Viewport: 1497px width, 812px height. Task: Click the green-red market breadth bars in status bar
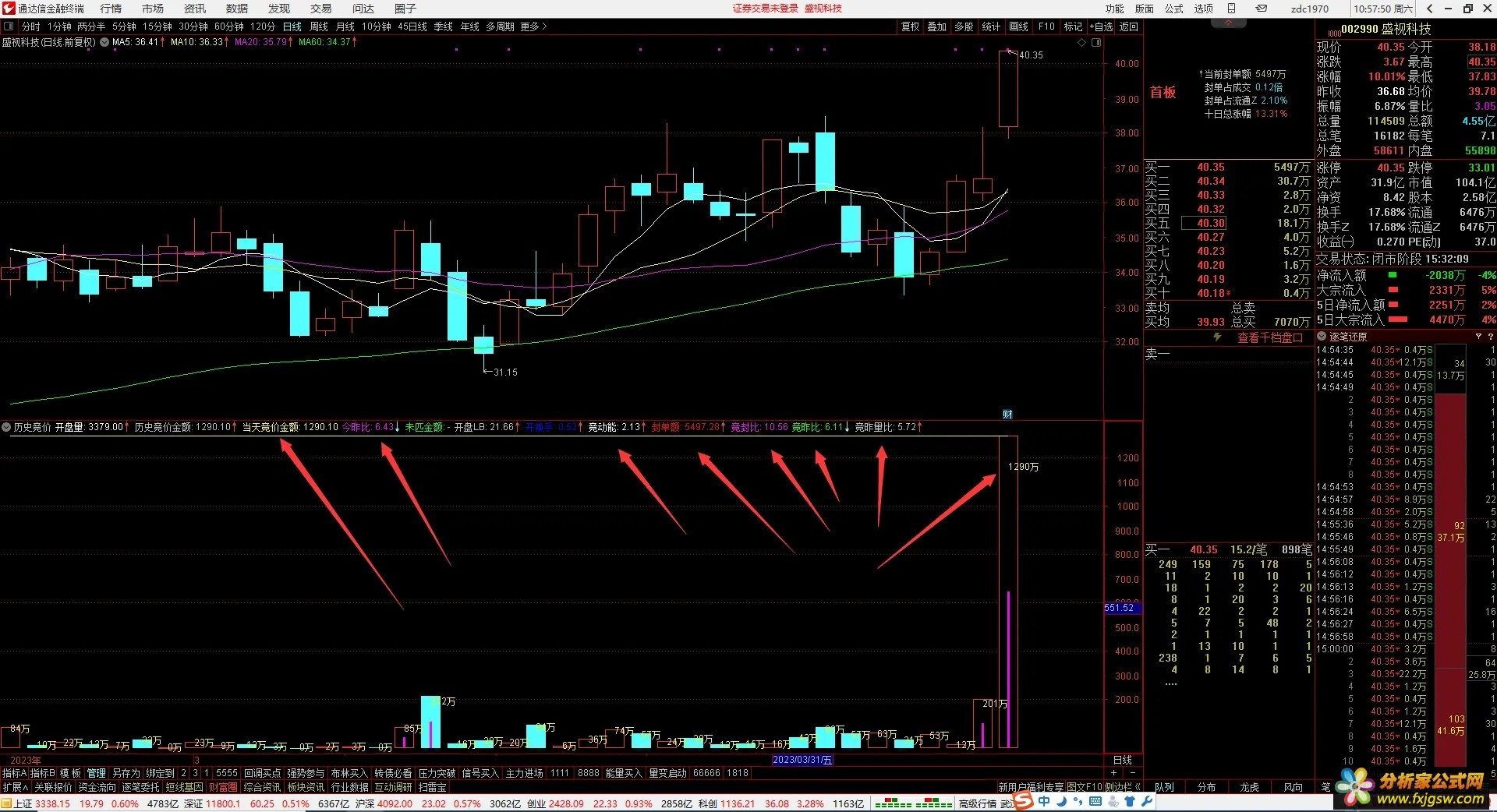(913, 803)
